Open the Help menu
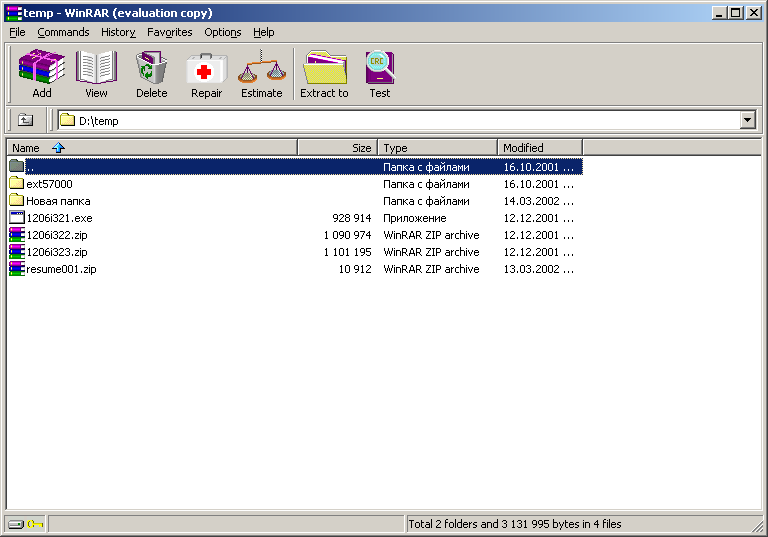Screen dimensions: 768x537 [x=264, y=32]
